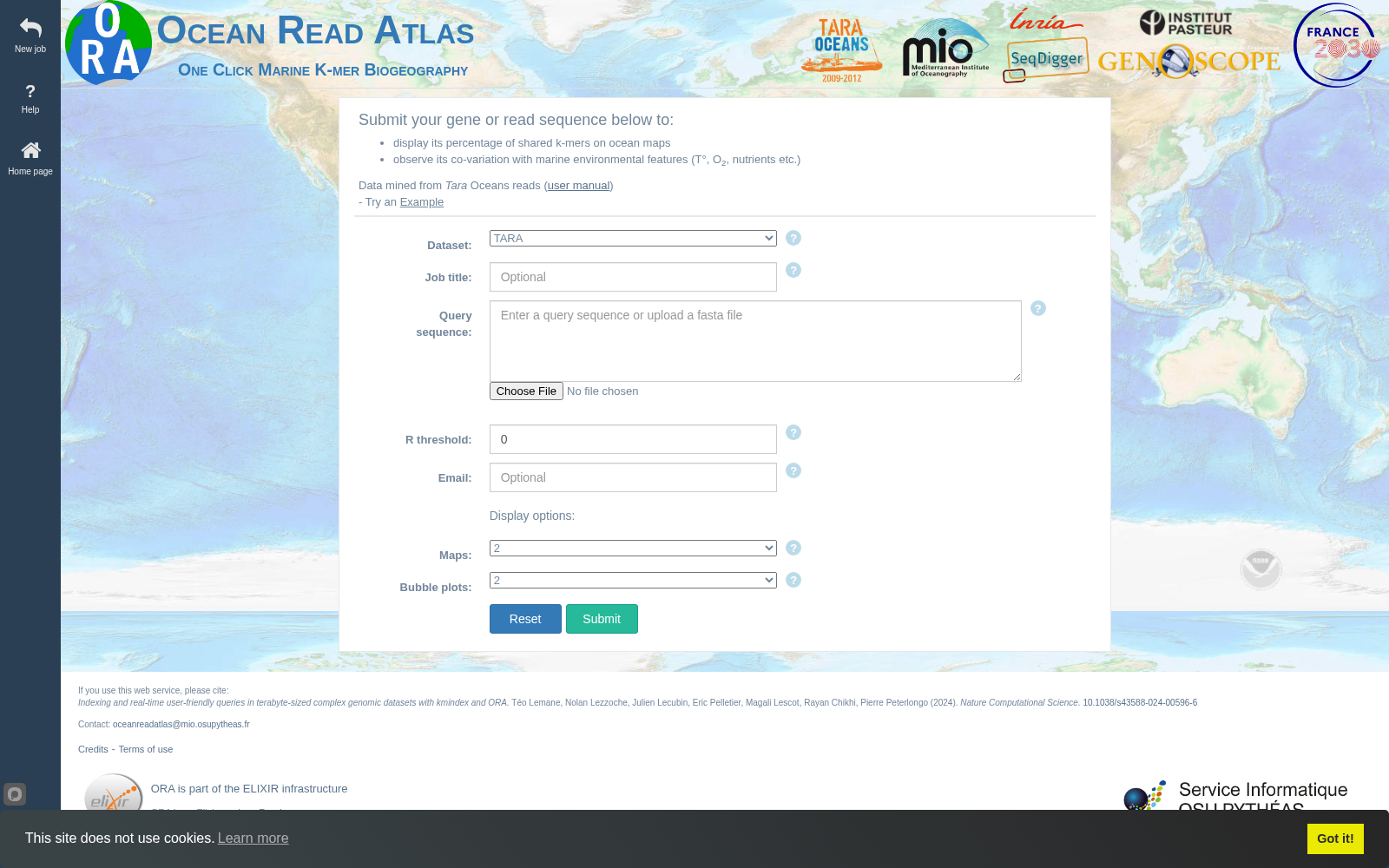This screenshot has width=1389, height=868.
Task: Focus the R threshold input
Action: 633,439
